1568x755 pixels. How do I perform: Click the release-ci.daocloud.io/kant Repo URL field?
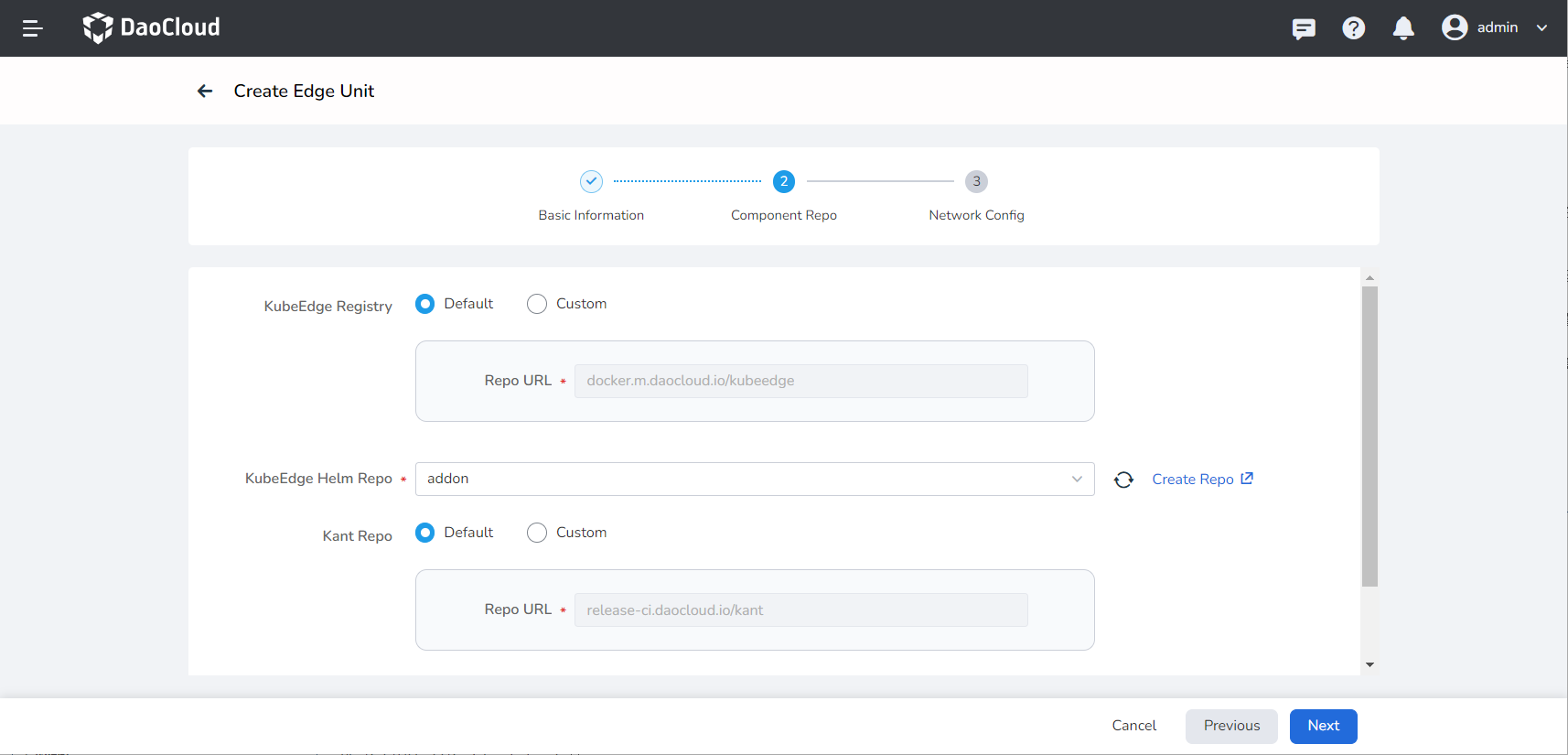point(801,609)
